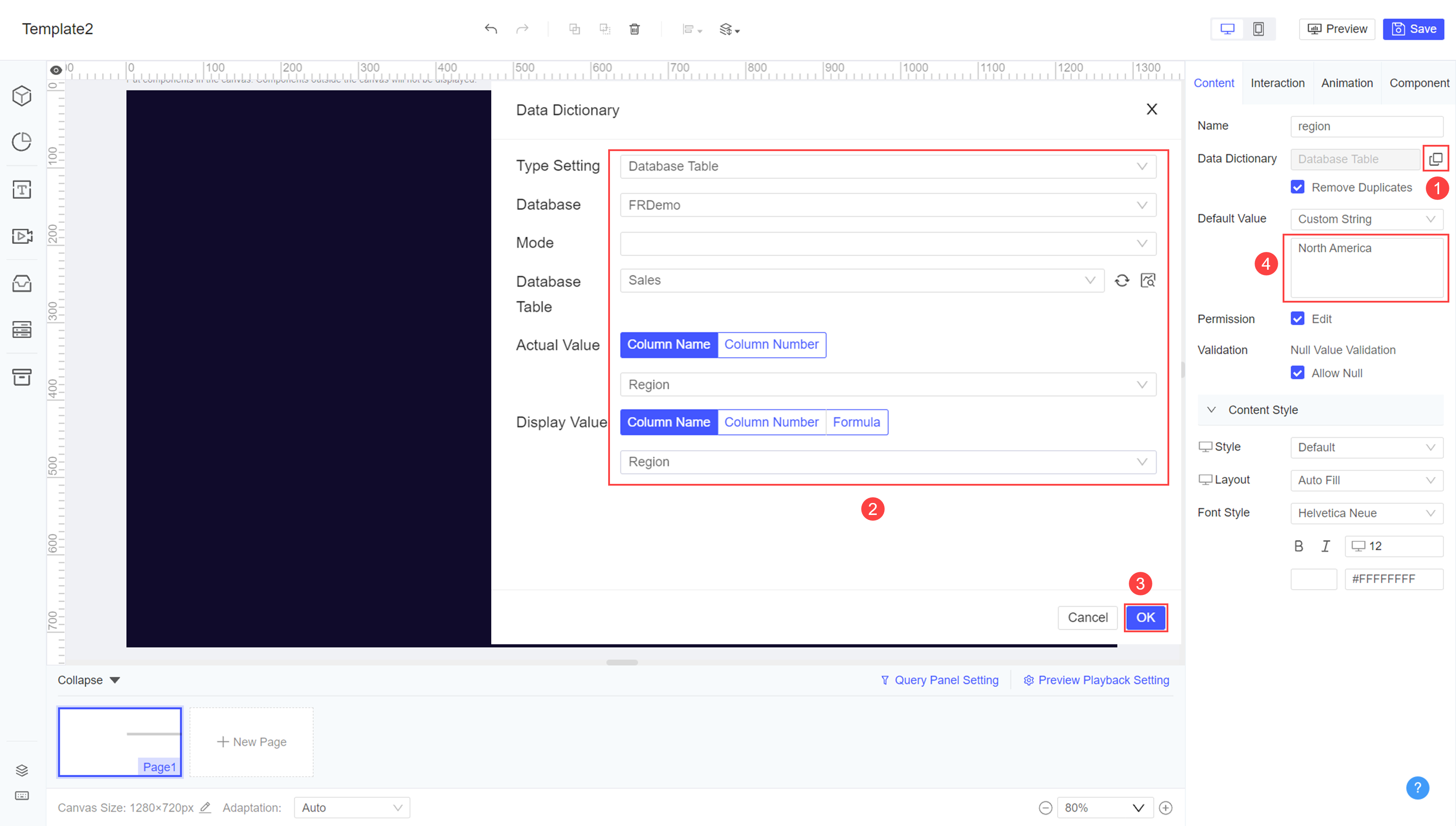Open the Type Setting dropdown

[x=888, y=167]
